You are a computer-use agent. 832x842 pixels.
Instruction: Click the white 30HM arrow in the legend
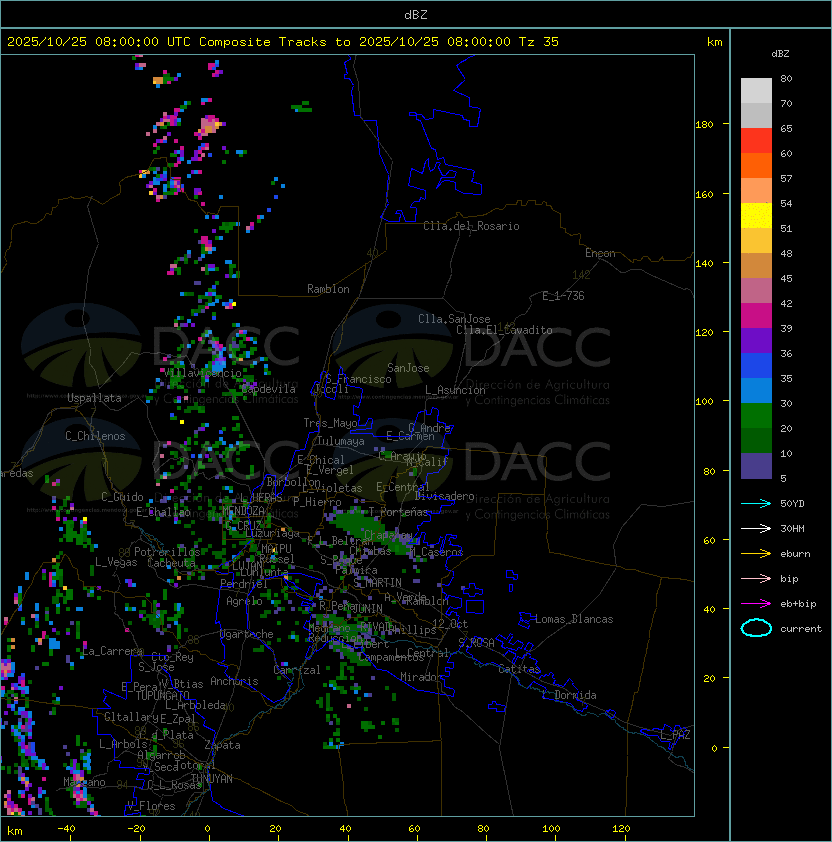pos(756,528)
